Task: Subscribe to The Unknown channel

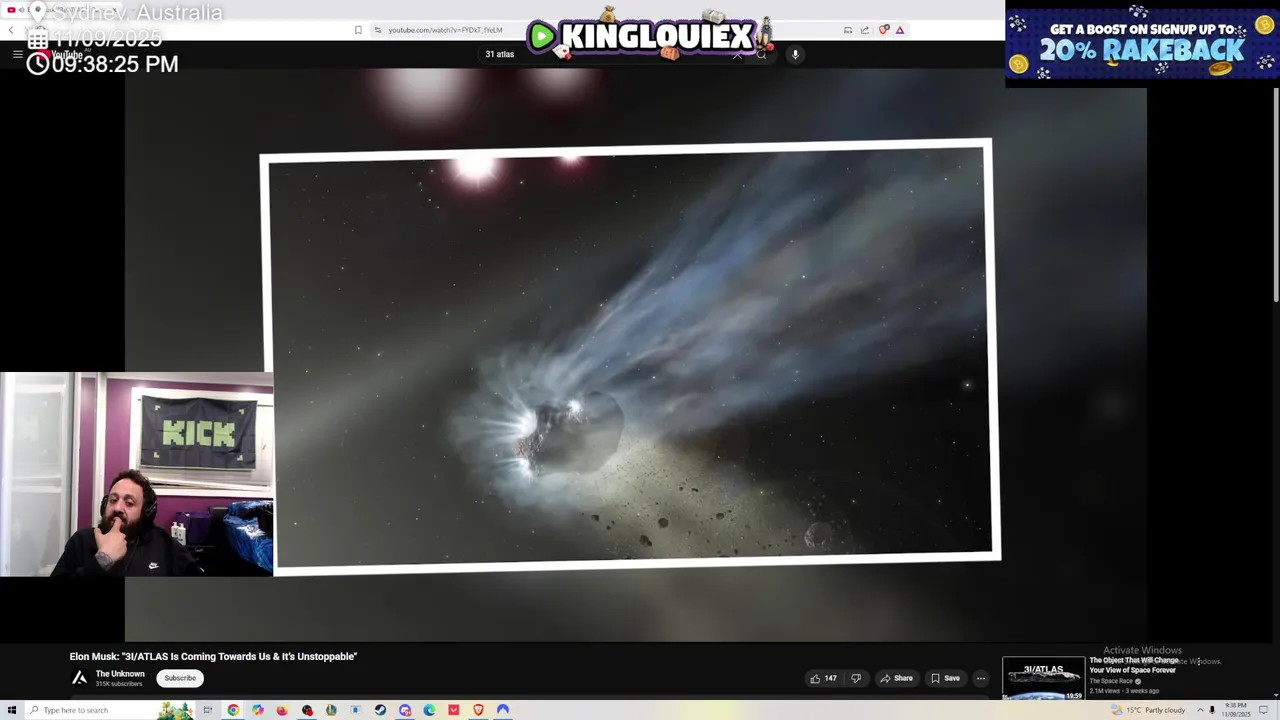Action: pos(180,678)
